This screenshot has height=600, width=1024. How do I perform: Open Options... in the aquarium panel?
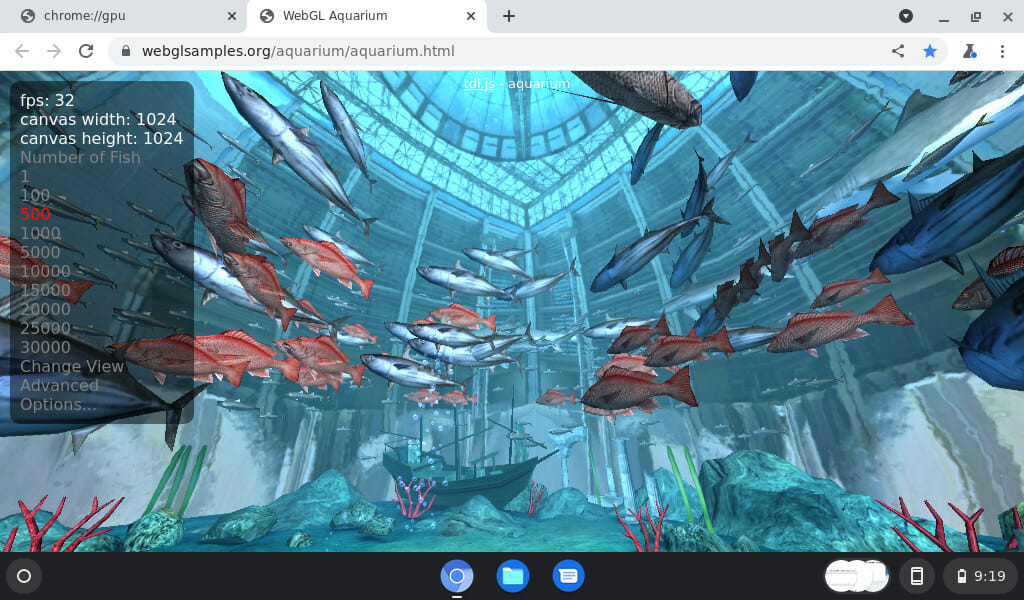point(58,404)
